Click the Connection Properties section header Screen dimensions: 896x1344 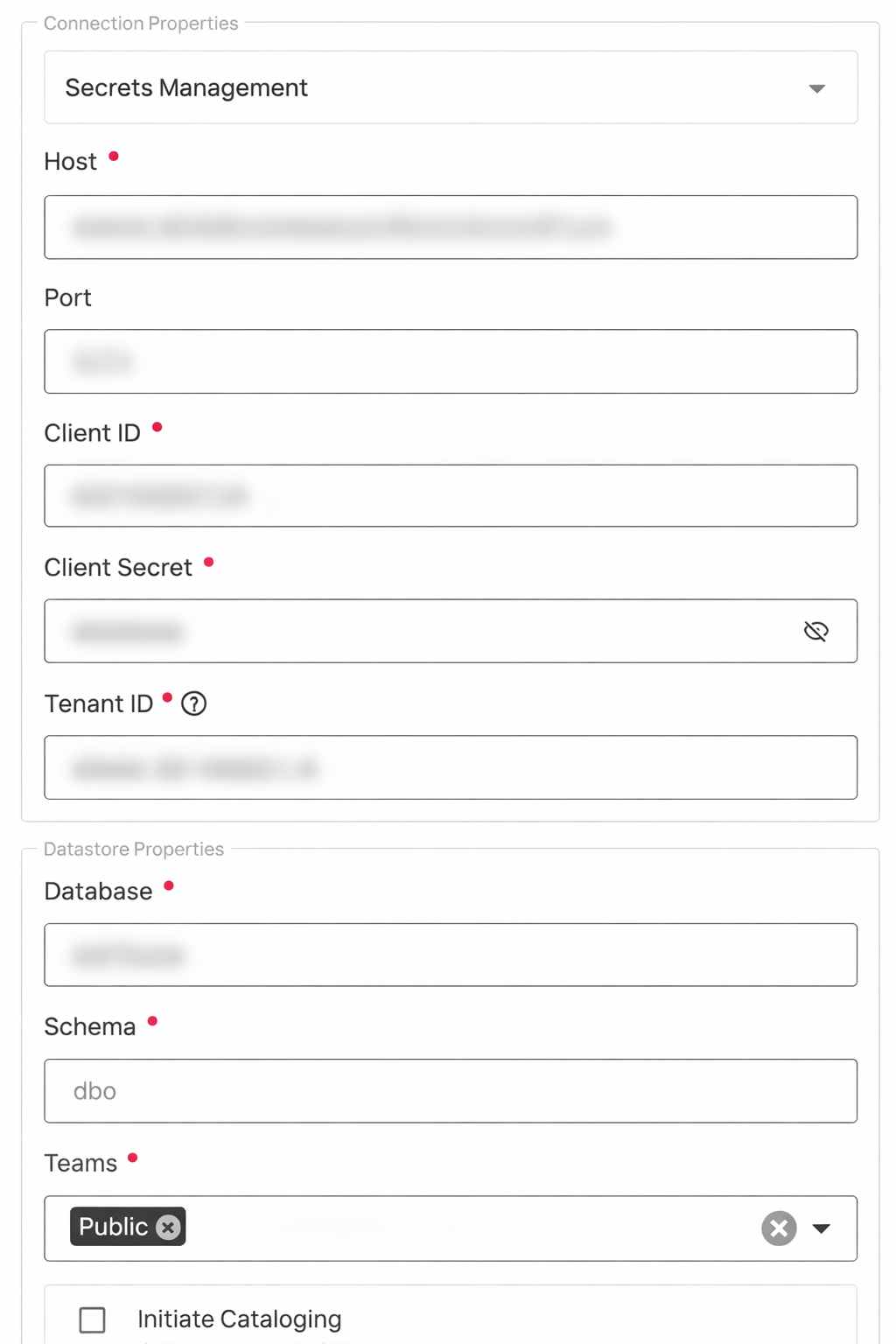(x=141, y=23)
